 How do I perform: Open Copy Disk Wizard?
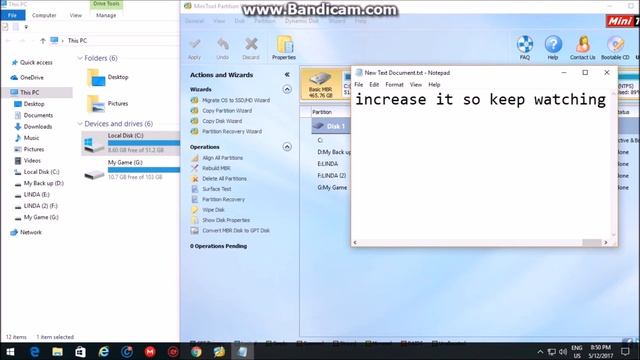(x=216, y=121)
